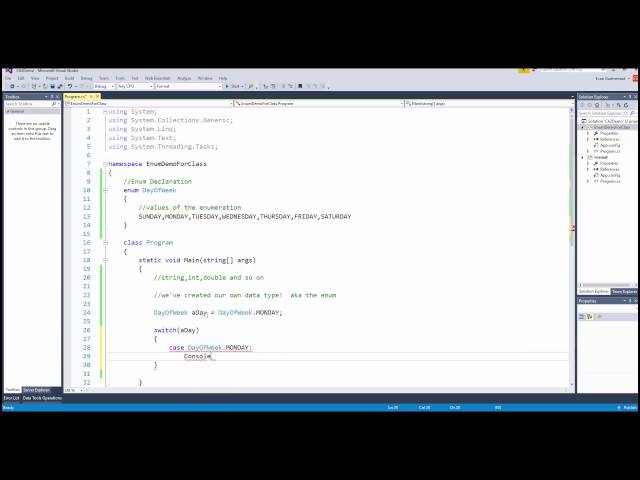
Task: Click the Solution Explorer Home icon
Action: click(597, 105)
